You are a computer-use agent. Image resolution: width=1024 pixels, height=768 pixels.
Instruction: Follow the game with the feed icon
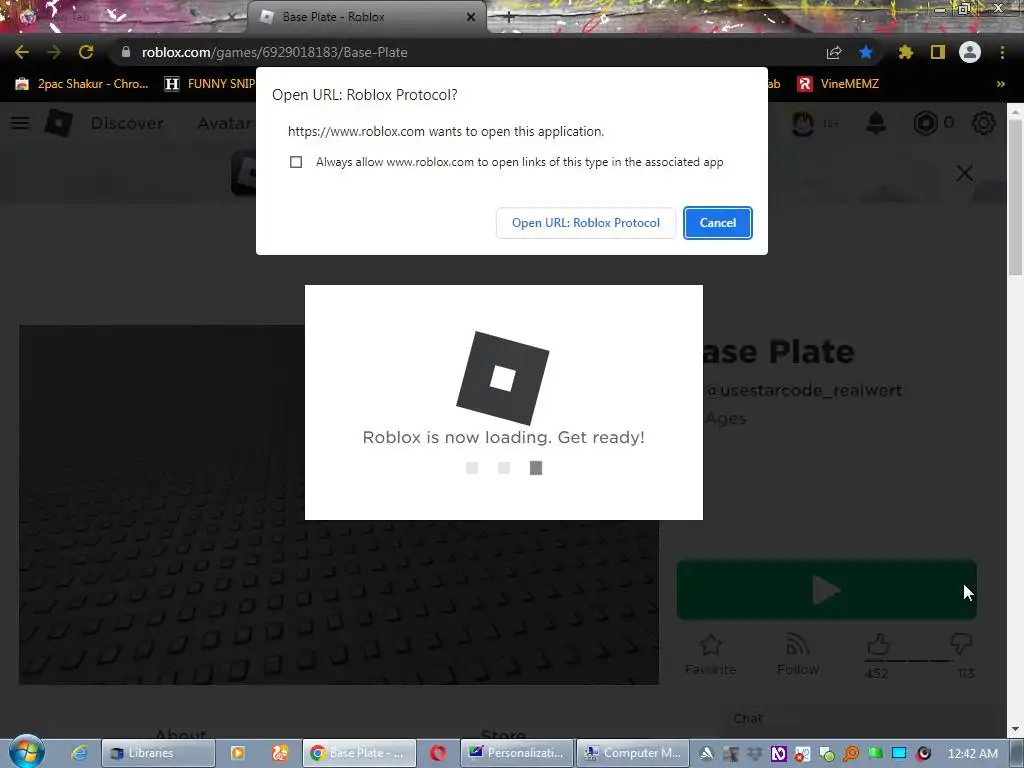coord(797,654)
